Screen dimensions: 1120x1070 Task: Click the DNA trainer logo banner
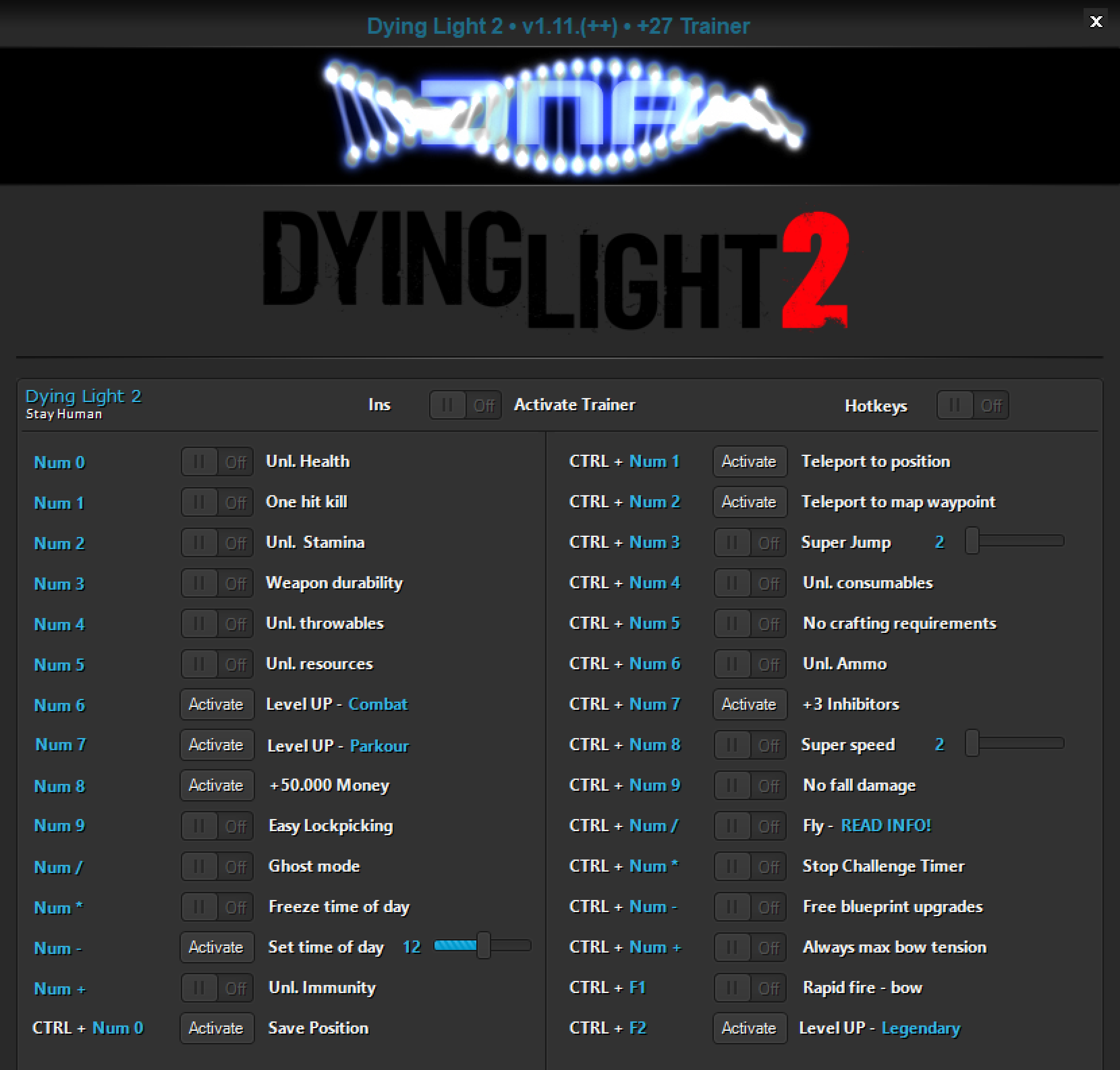click(560, 116)
